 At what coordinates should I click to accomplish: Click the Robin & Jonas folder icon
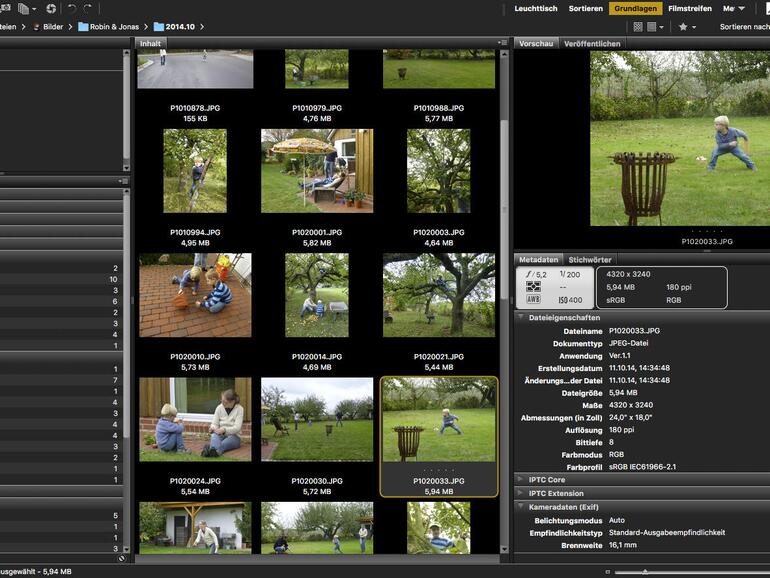point(83,27)
